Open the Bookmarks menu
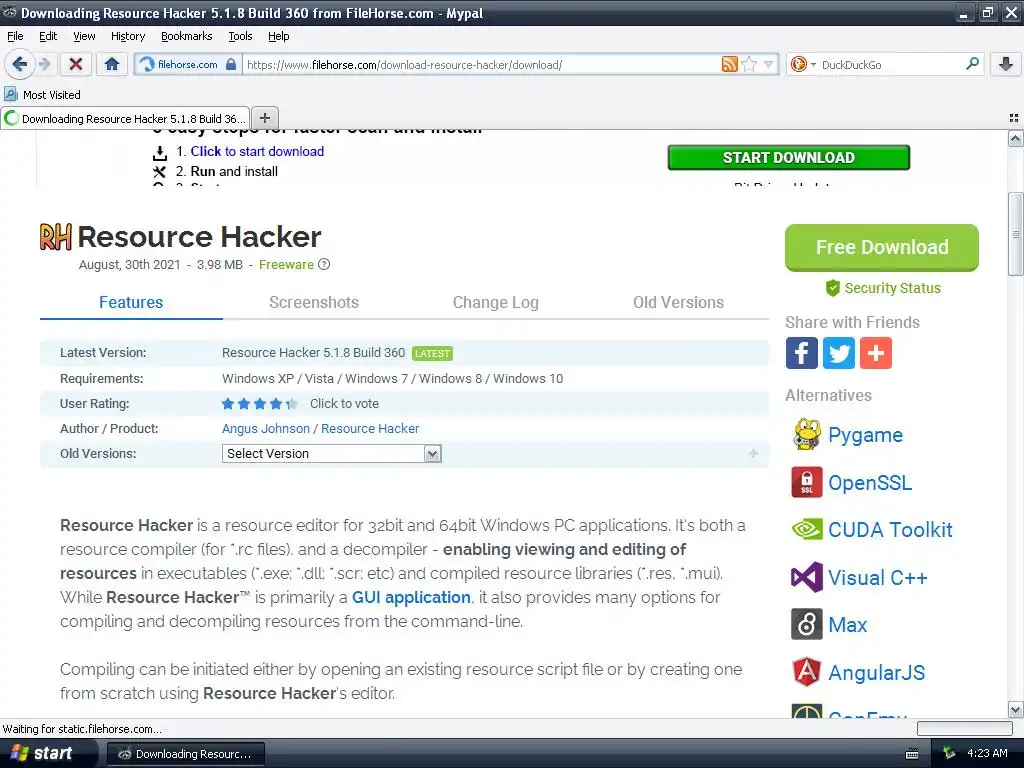1024x768 pixels. pyautogui.click(x=187, y=36)
